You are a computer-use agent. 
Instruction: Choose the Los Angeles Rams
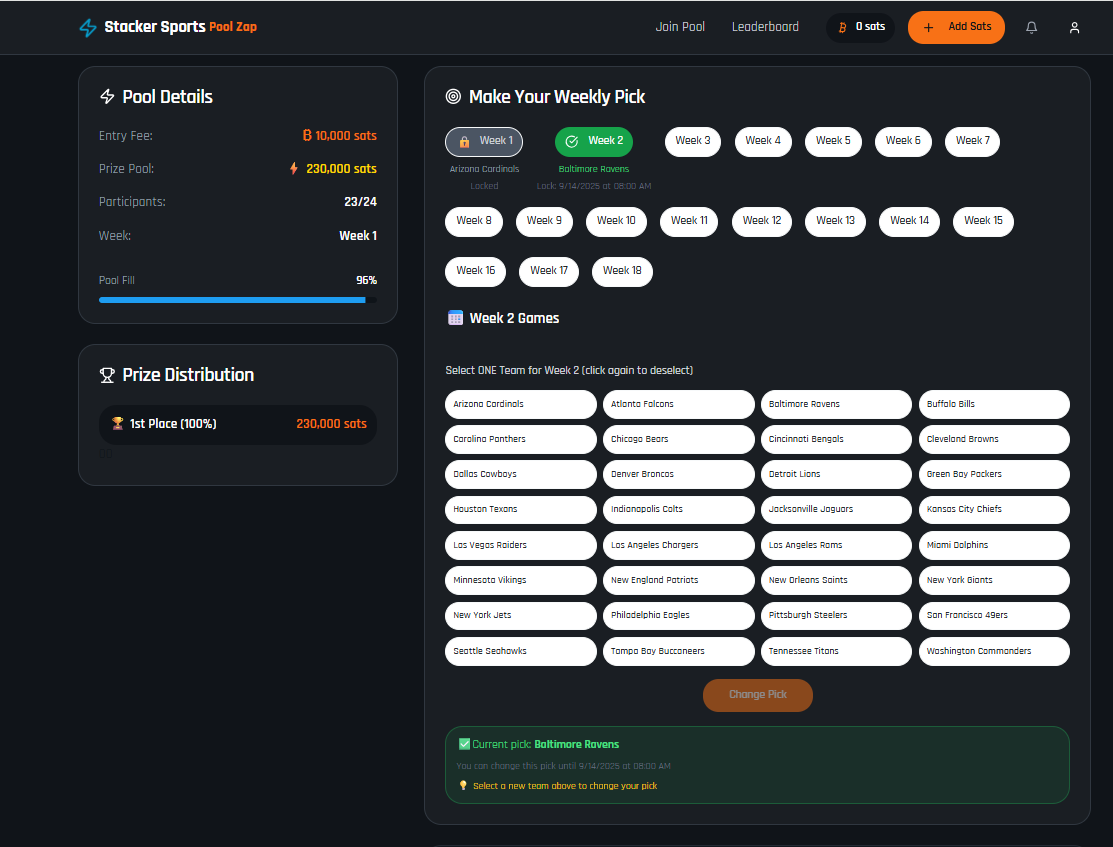pyautogui.click(x=836, y=545)
